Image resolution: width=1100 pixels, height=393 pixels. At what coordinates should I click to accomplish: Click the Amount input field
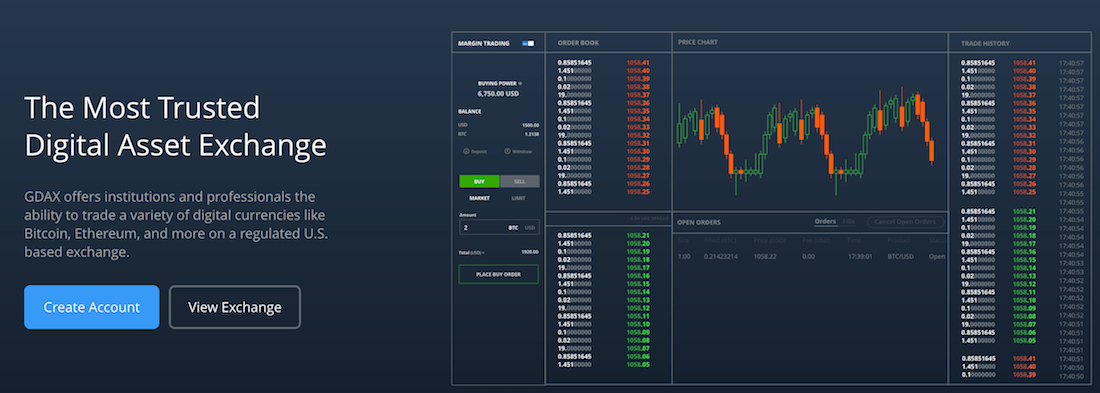(499, 227)
